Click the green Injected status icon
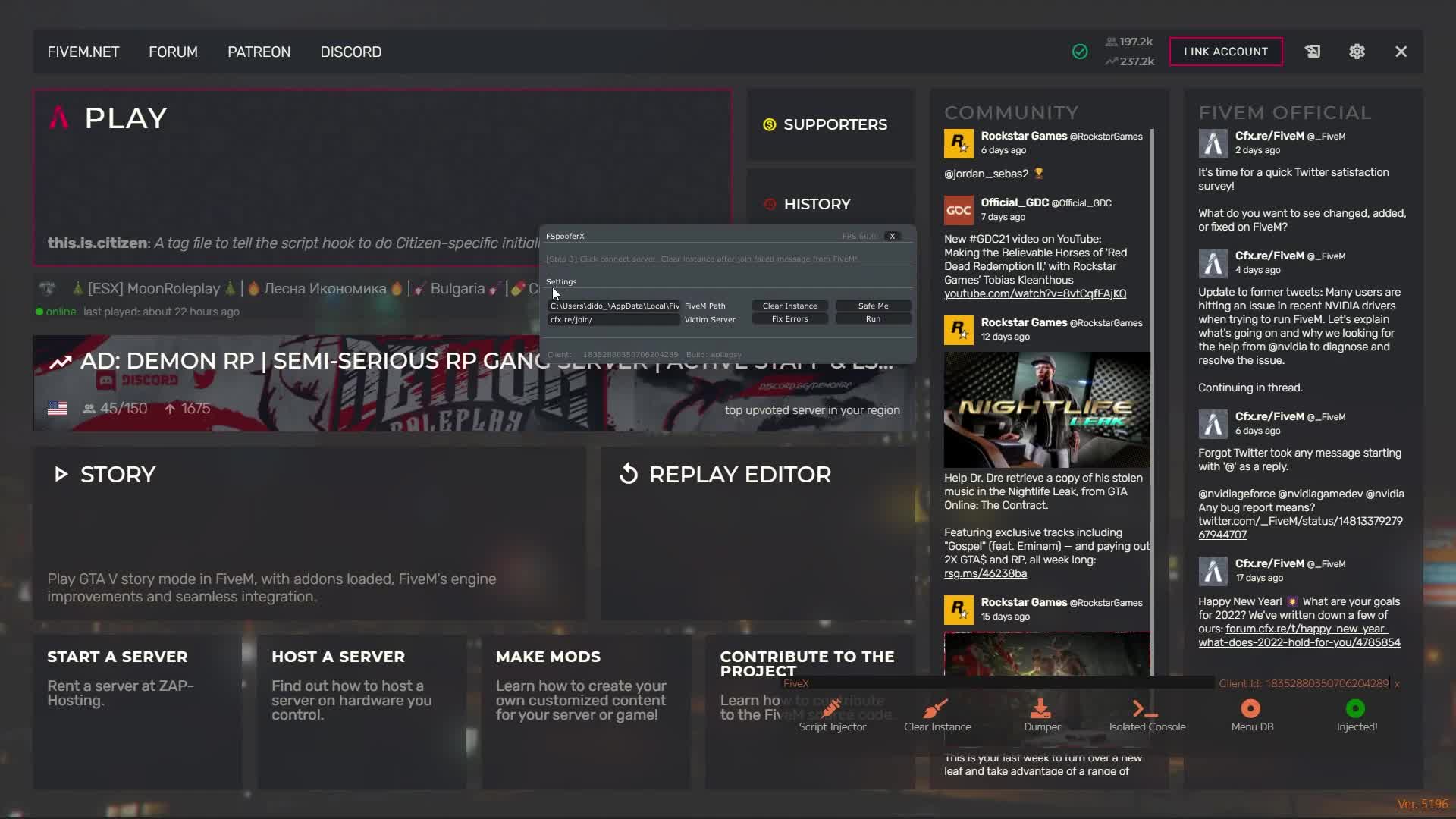Image resolution: width=1456 pixels, height=819 pixels. [x=1355, y=709]
